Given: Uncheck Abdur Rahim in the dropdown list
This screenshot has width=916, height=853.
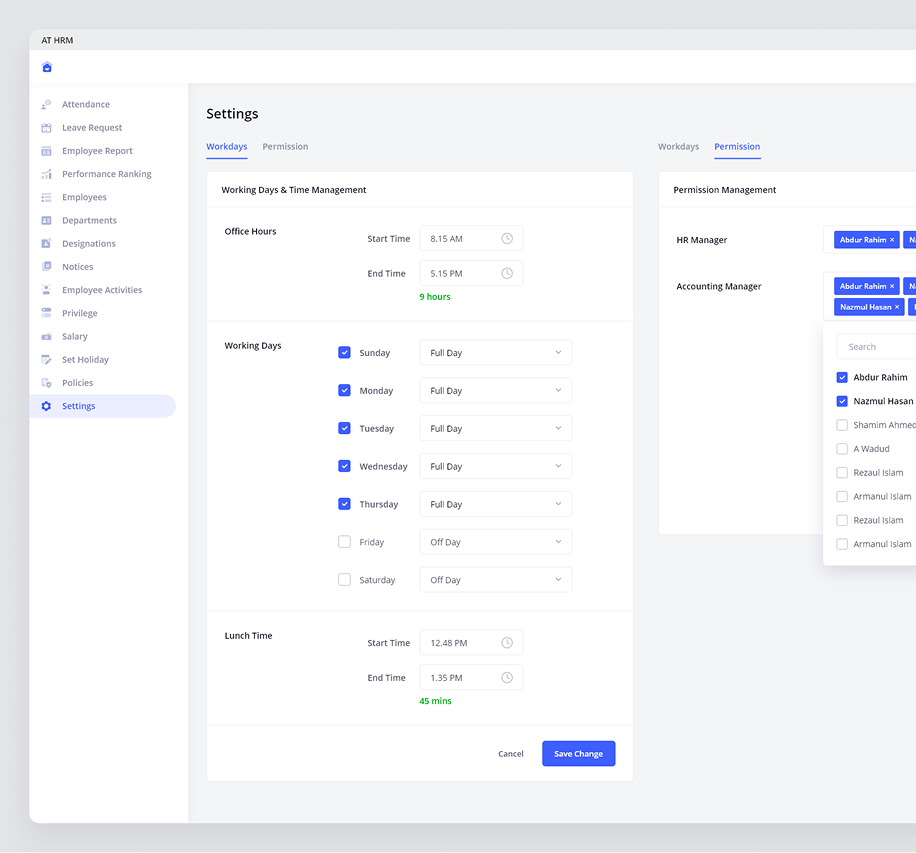Looking at the screenshot, I should tap(842, 377).
